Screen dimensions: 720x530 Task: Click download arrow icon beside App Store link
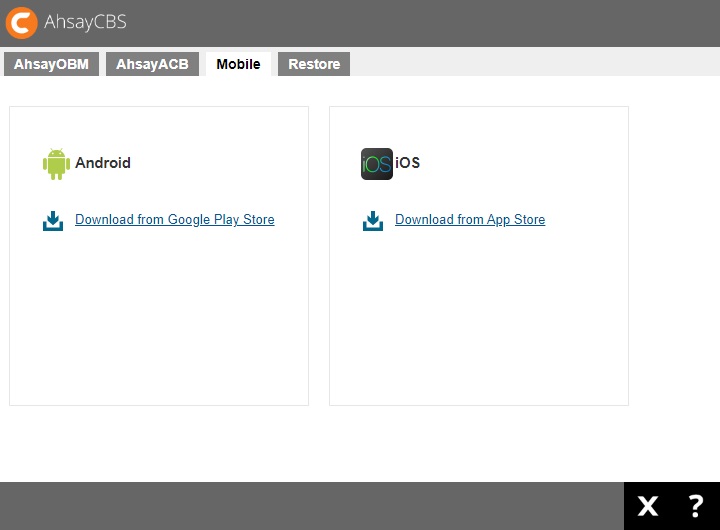pyautogui.click(x=373, y=221)
